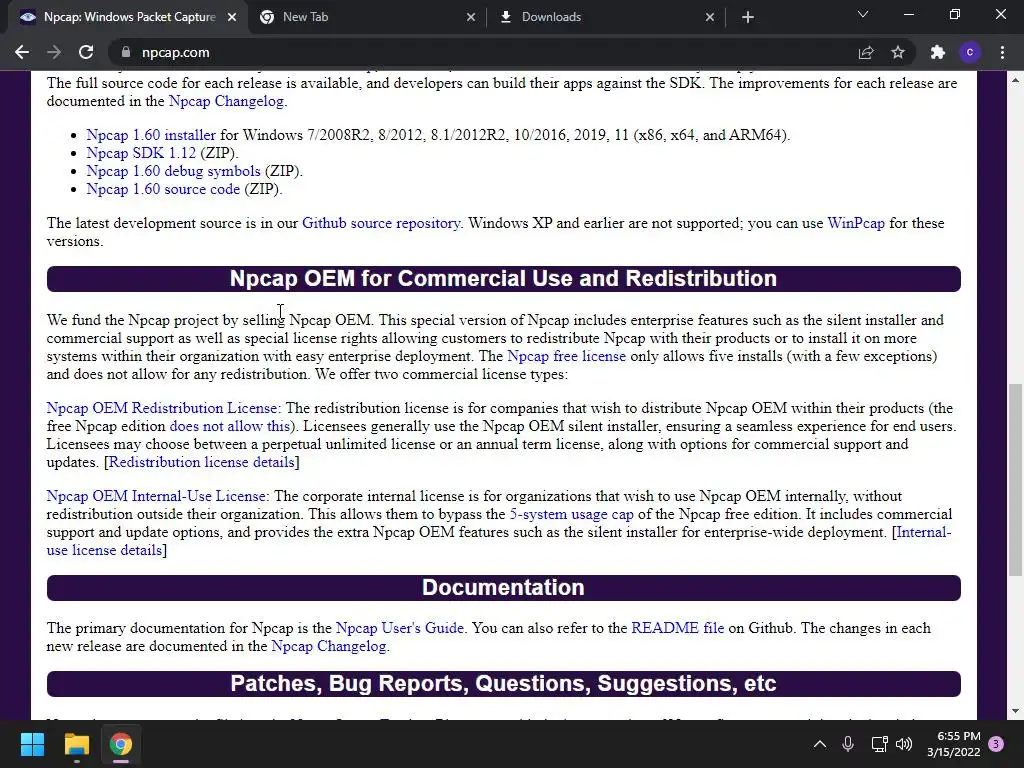Viewport: 1024px width, 768px height.
Task: Open Redistribution license details
Action: (201, 462)
